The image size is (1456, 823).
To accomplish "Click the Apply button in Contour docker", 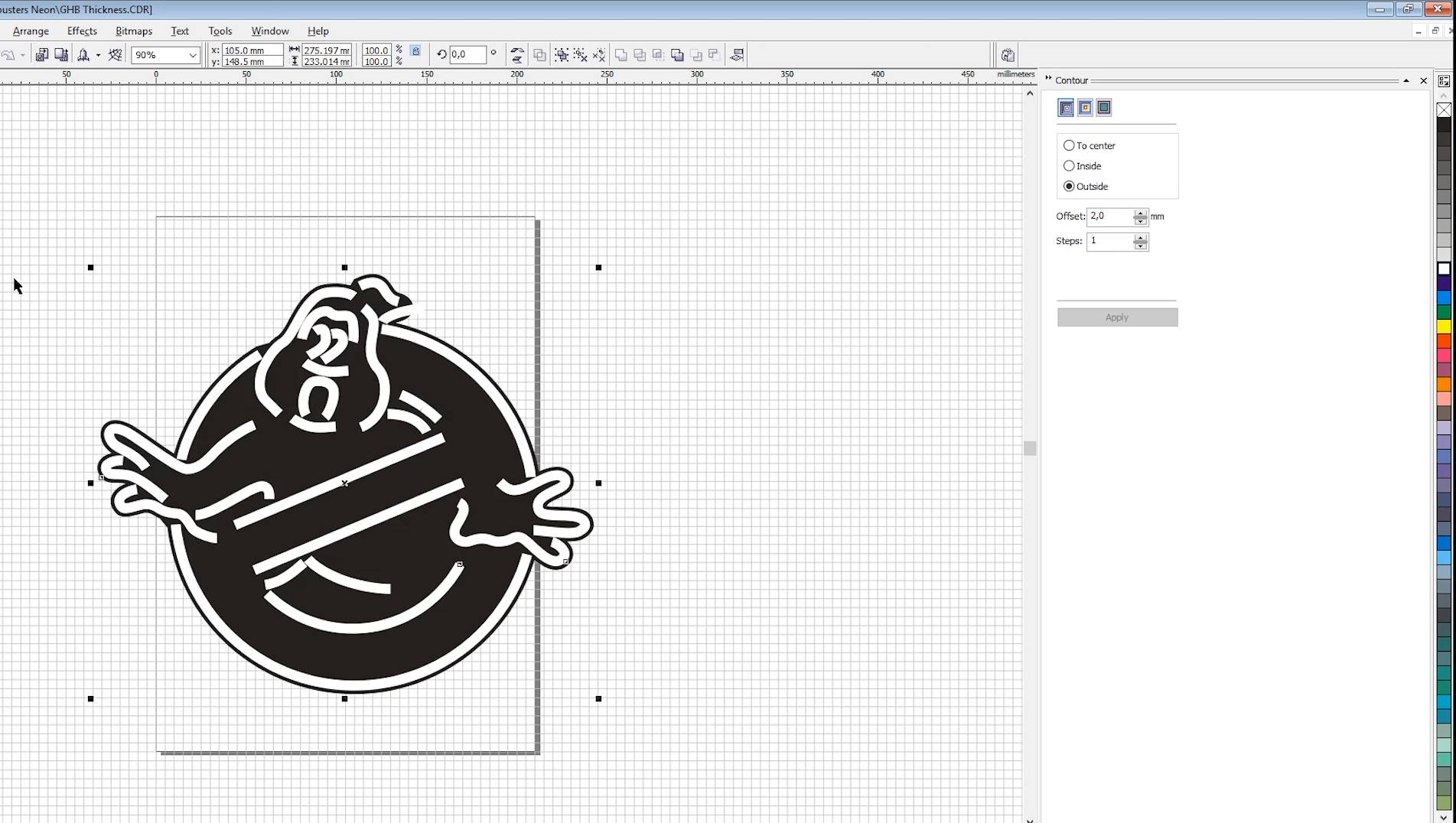I will click(1117, 317).
